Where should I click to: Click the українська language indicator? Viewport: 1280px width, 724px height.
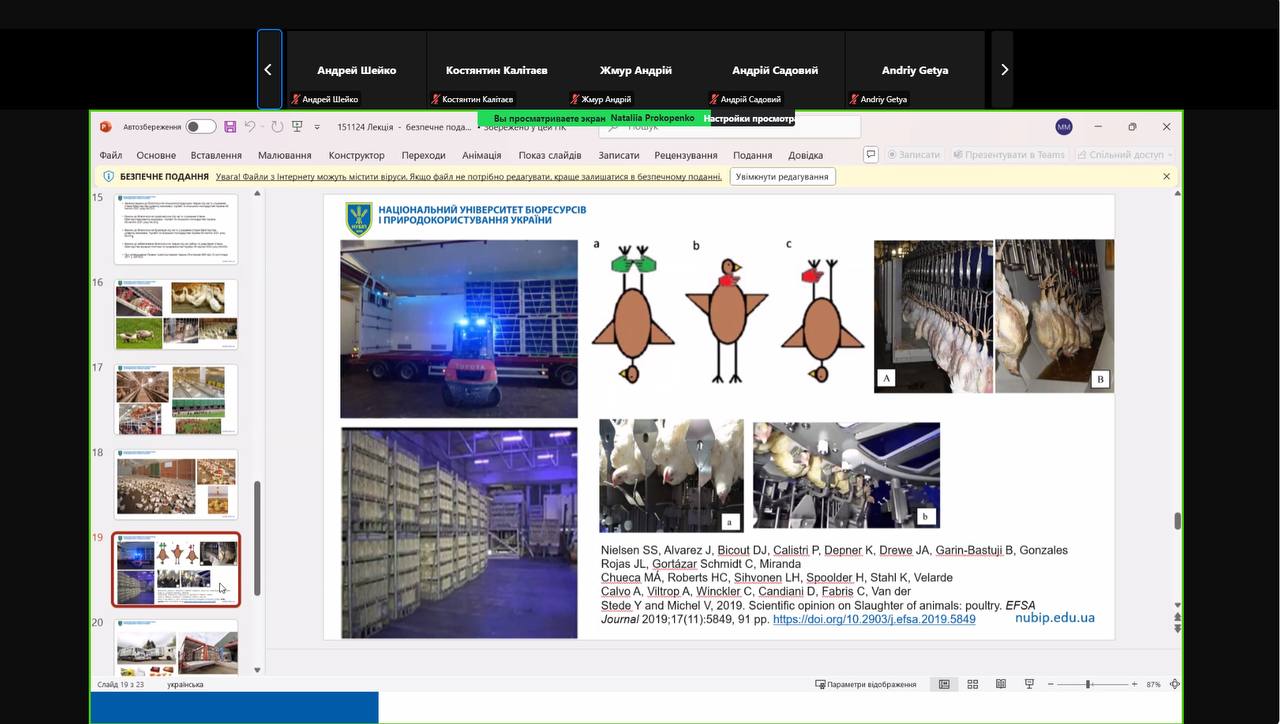pyautogui.click(x=185, y=684)
